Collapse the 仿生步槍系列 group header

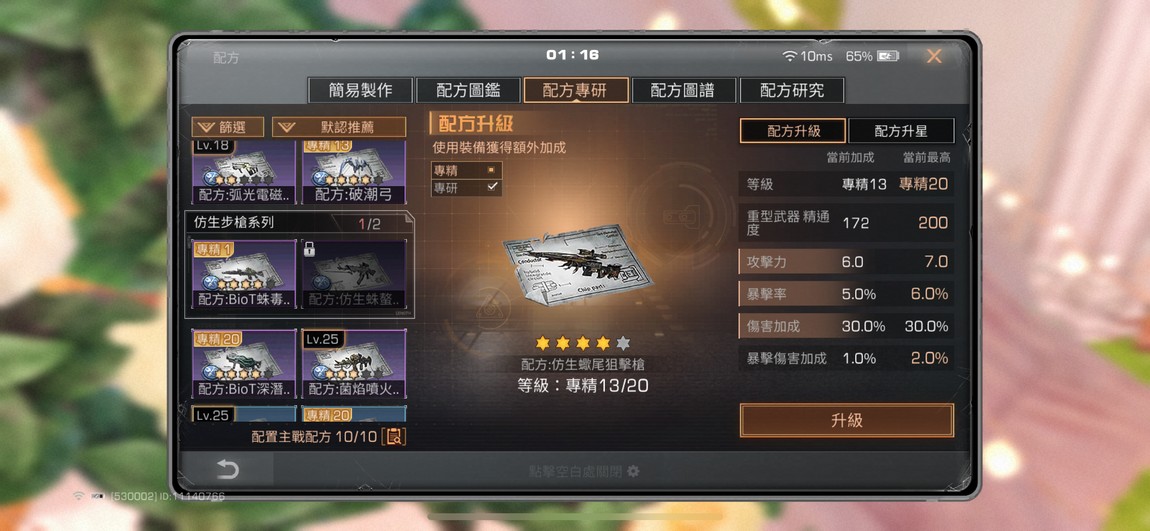(x=299, y=222)
